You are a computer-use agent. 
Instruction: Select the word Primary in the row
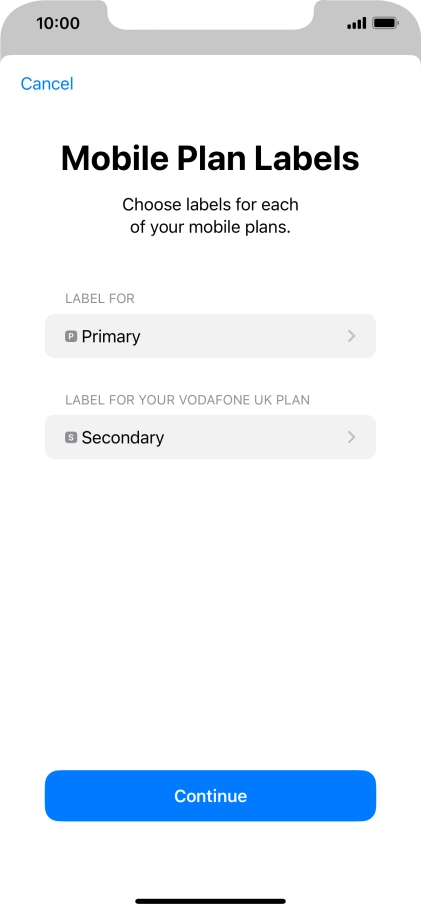(111, 337)
